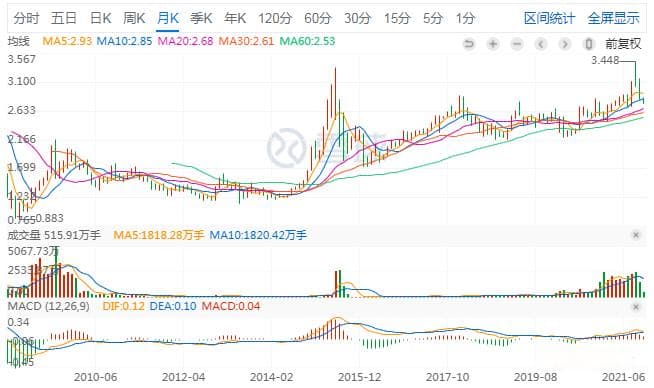654x388 pixels.
Task: Click the MACD (12,26,9) label
Action: (48, 307)
